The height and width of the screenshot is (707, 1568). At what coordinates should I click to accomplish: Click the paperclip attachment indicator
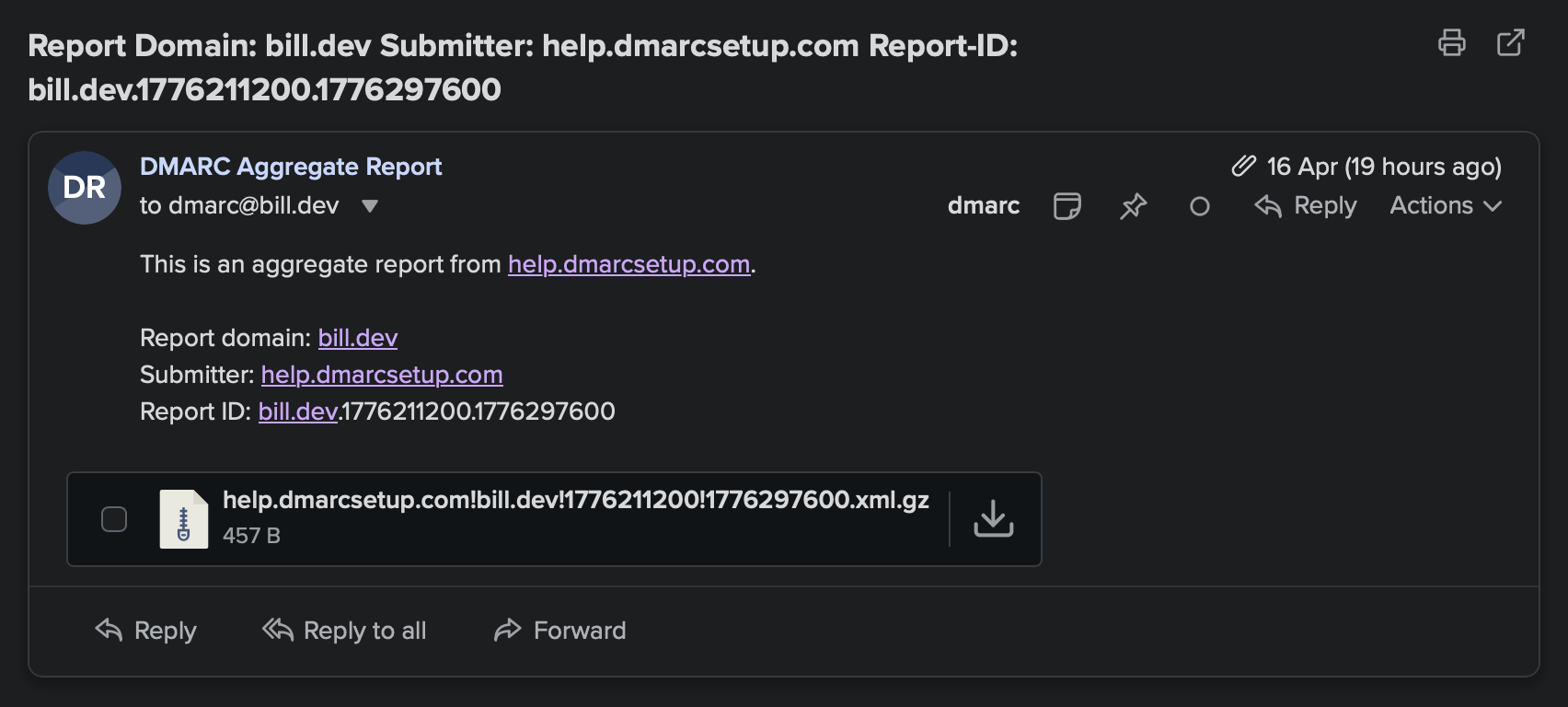click(x=1243, y=167)
